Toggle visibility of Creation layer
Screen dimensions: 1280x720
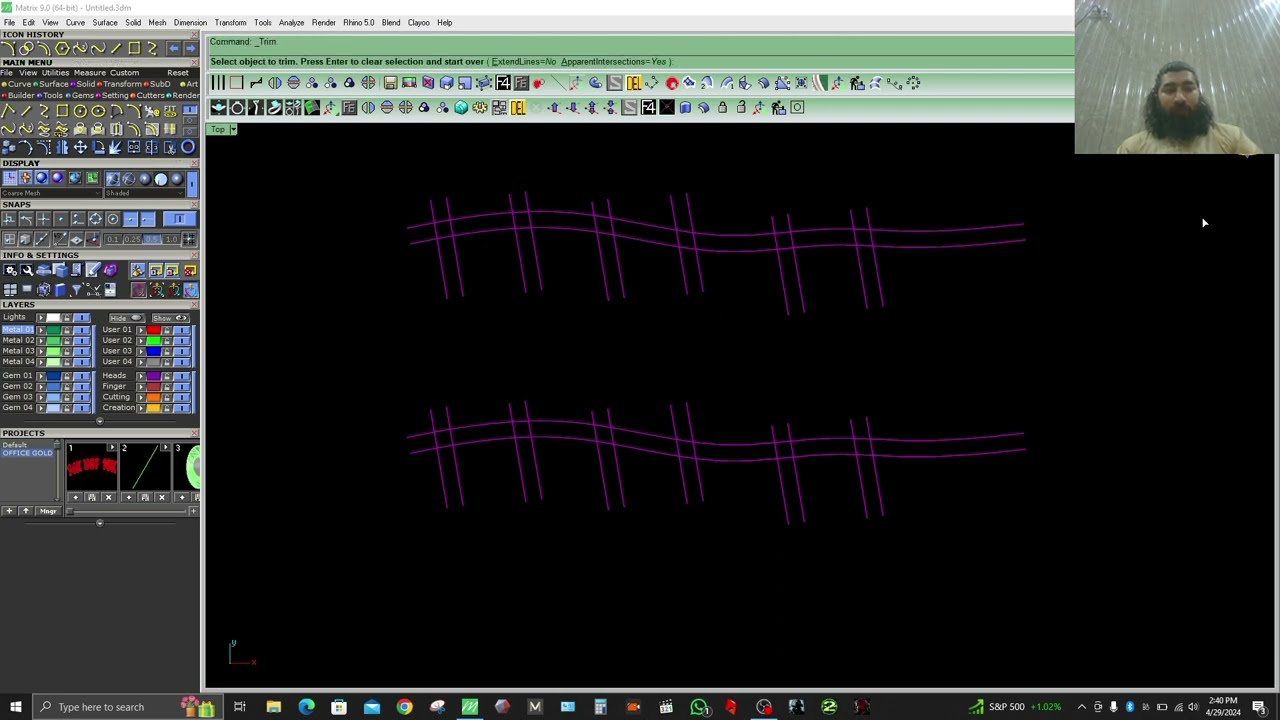coord(182,408)
